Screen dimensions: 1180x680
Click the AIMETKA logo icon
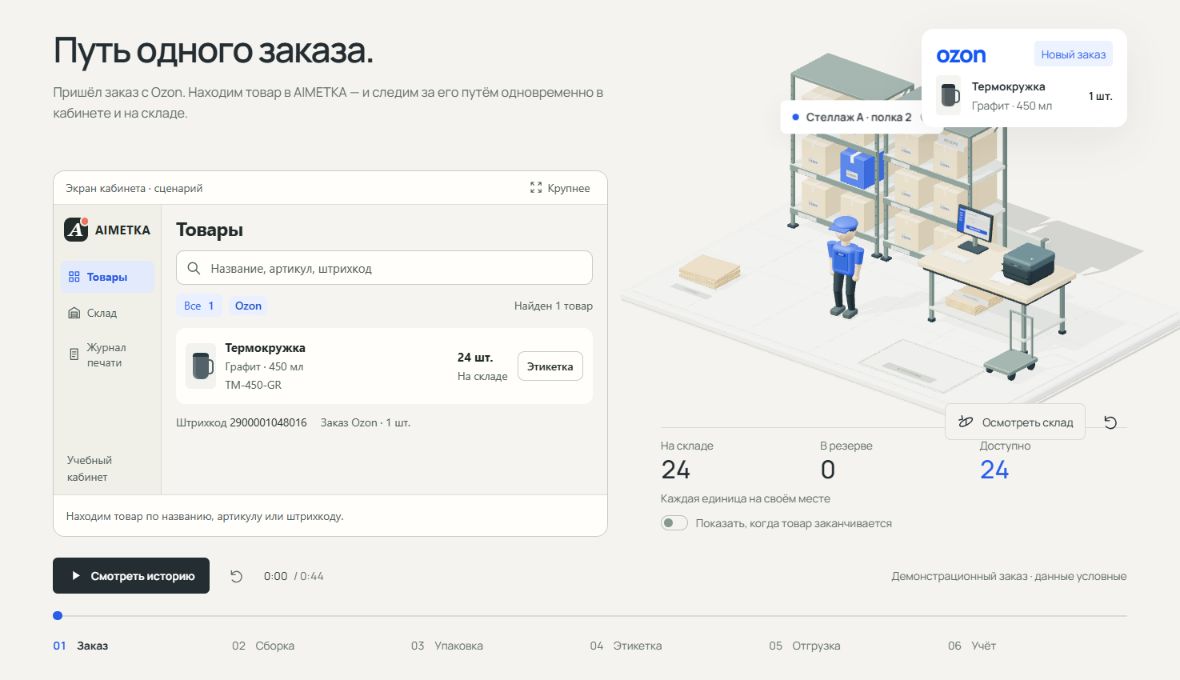pyautogui.click(x=76, y=229)
